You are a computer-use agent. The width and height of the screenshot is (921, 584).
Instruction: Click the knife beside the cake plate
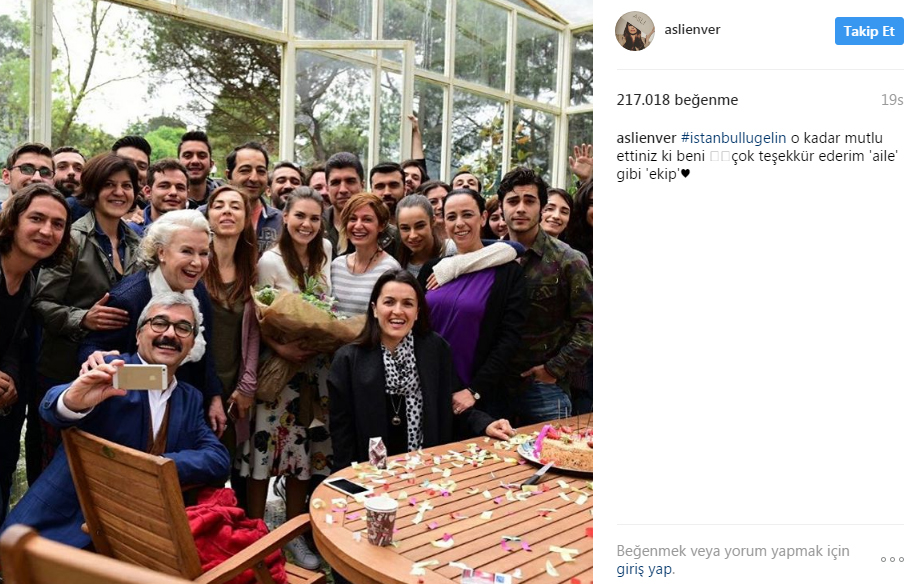point(537,473)
